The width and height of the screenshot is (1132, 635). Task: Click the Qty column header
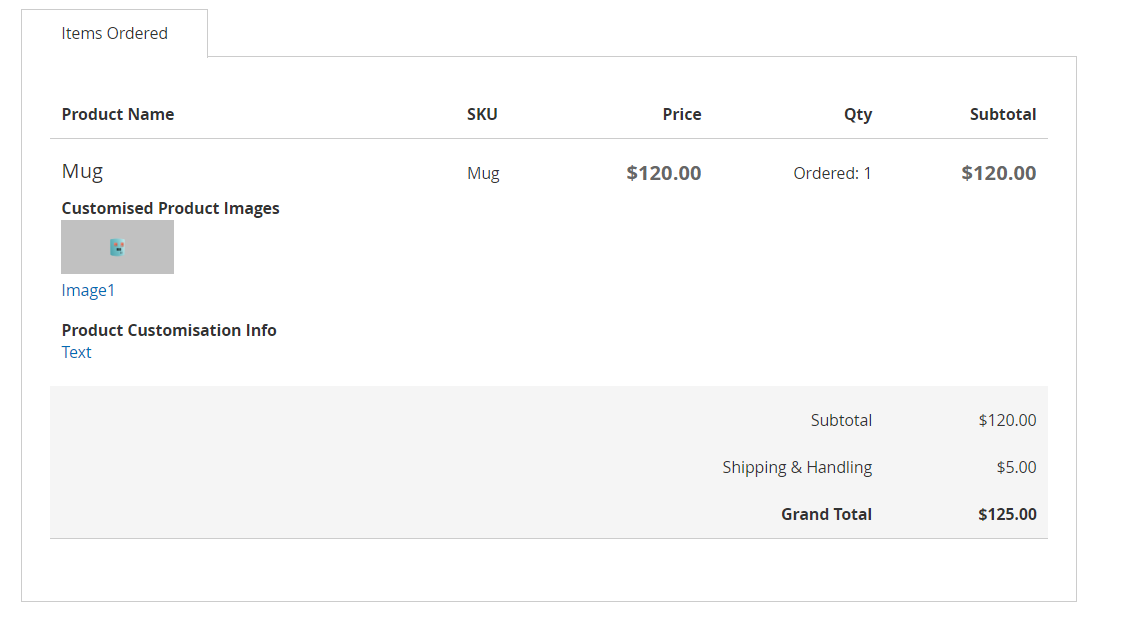[x=857, y=114]
